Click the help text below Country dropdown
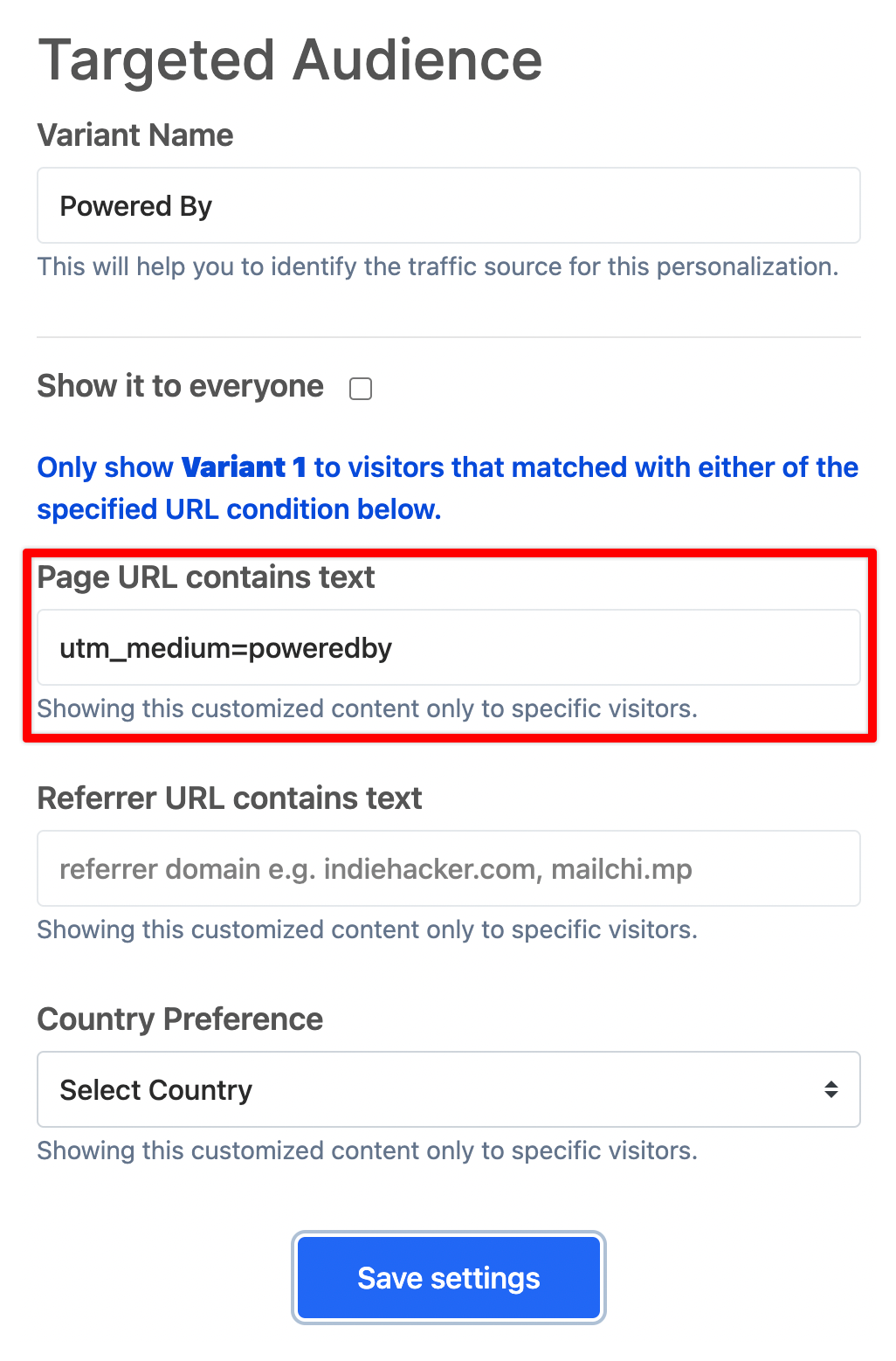 tap(367, 1150)
